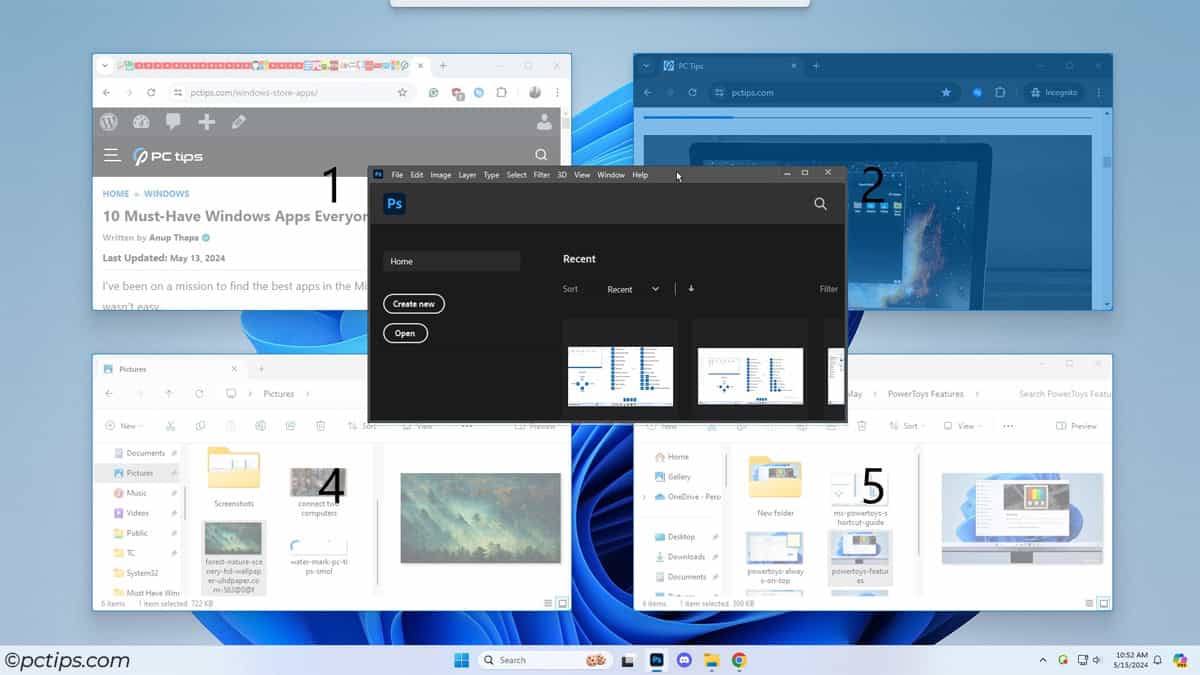The width and height of the screenshot is (1200, 675).
Task: Open the Window menu in Photoshop
Action: pyautogui.click(x=610, y=175)
